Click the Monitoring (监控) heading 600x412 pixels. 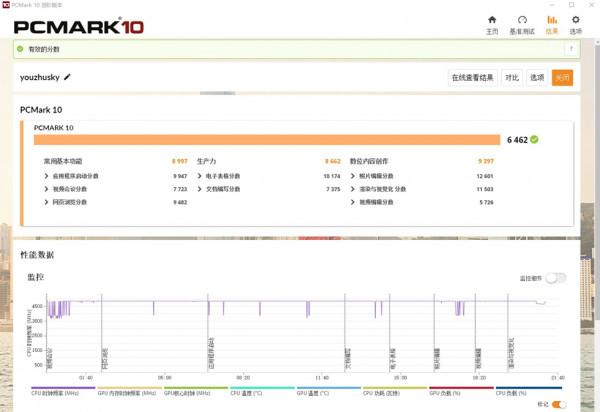coord(36,277)
